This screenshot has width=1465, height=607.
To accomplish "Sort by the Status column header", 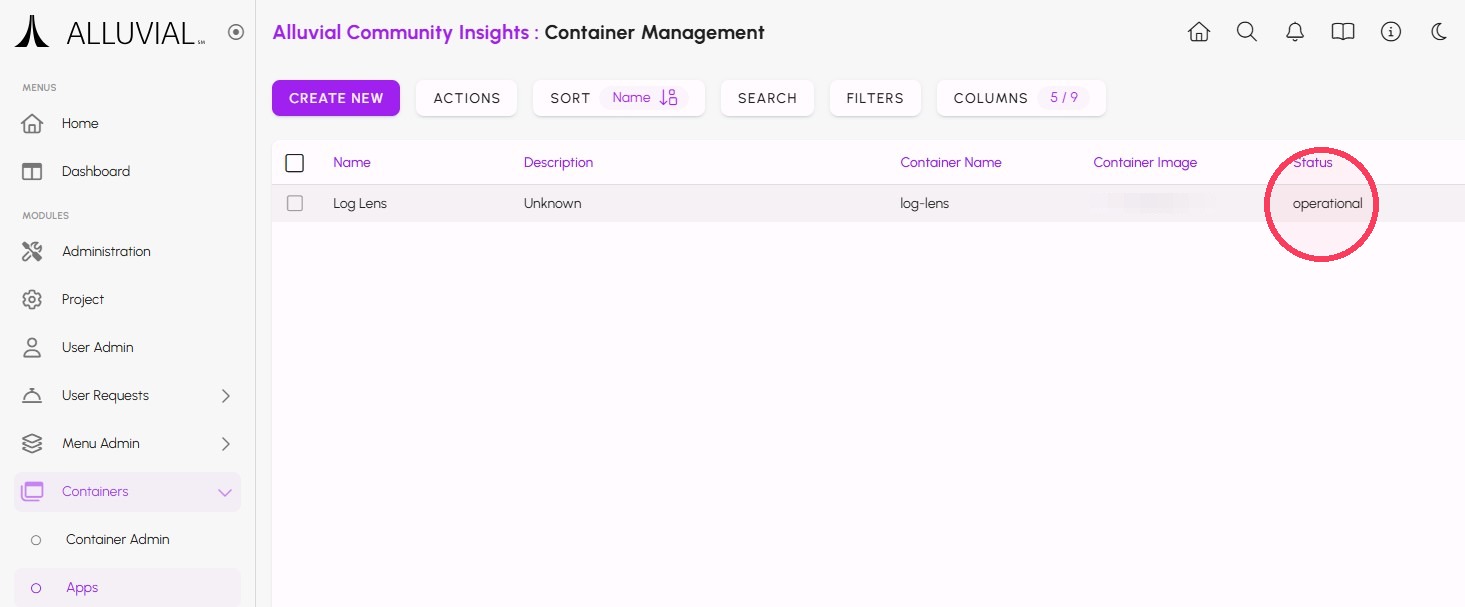I will 1313,162.
